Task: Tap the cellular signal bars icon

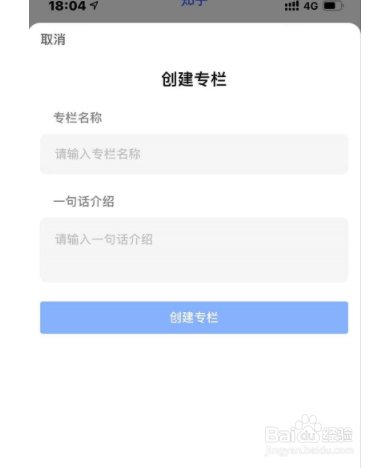Action: (292, 6)
